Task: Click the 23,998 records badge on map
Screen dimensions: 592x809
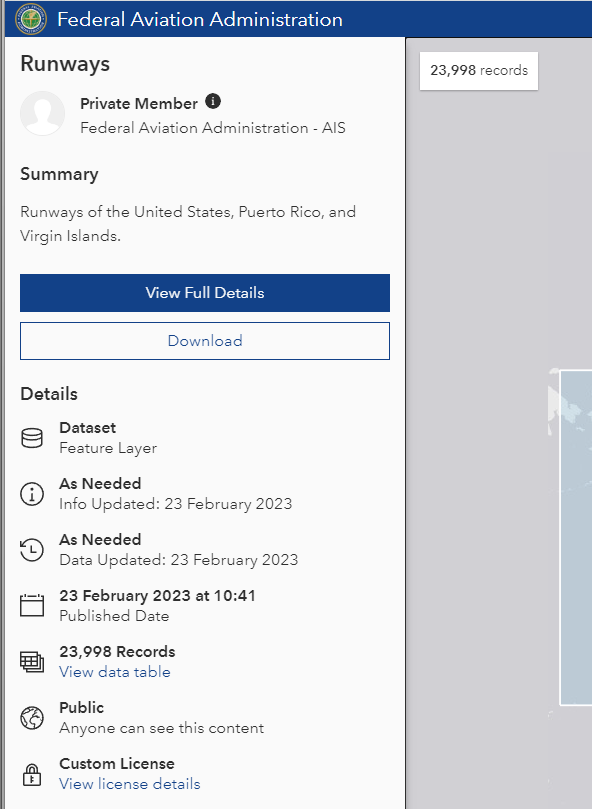Action: (479, 71)
